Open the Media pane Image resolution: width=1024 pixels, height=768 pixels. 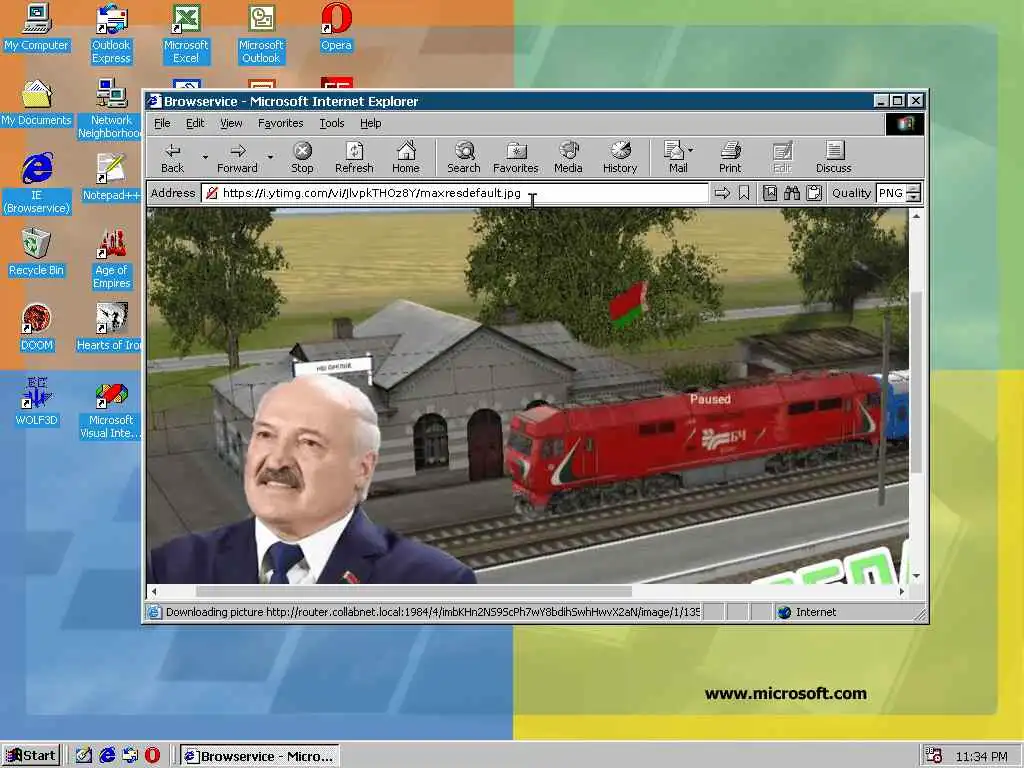(x=568, y=157)
